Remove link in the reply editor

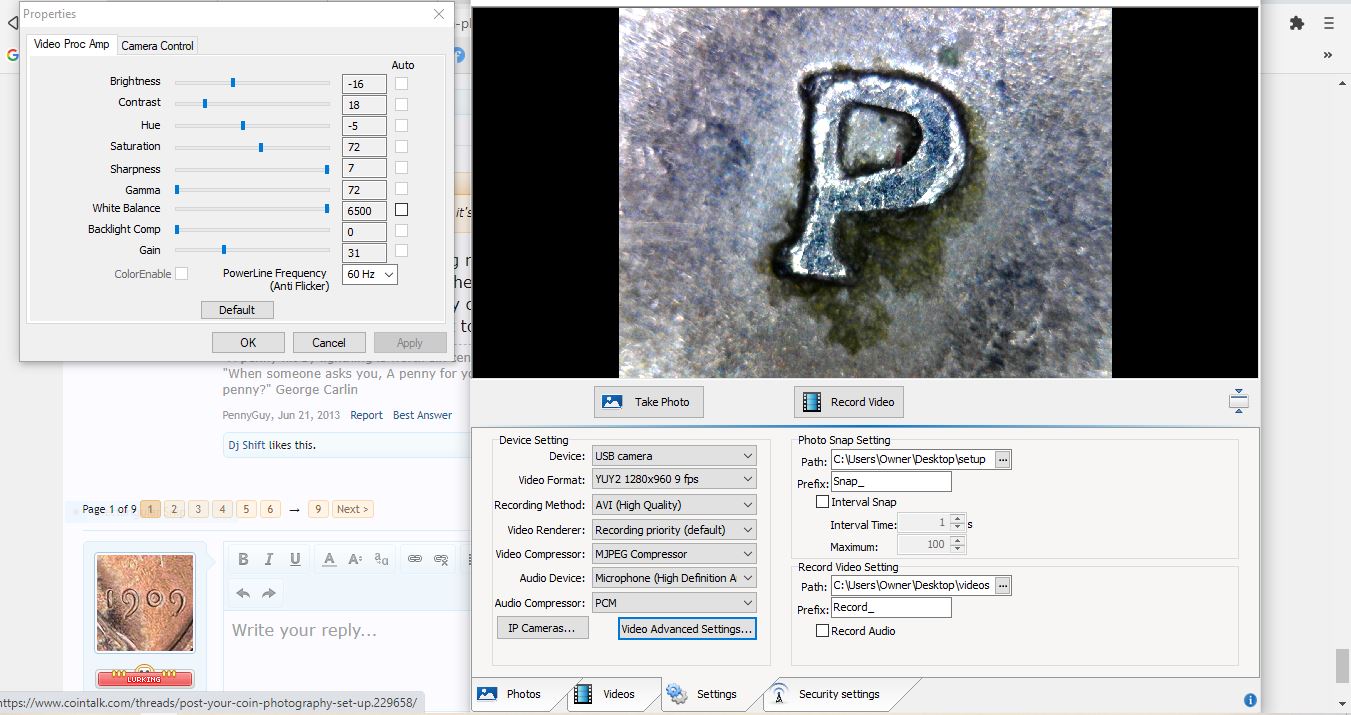coord(441,559)
